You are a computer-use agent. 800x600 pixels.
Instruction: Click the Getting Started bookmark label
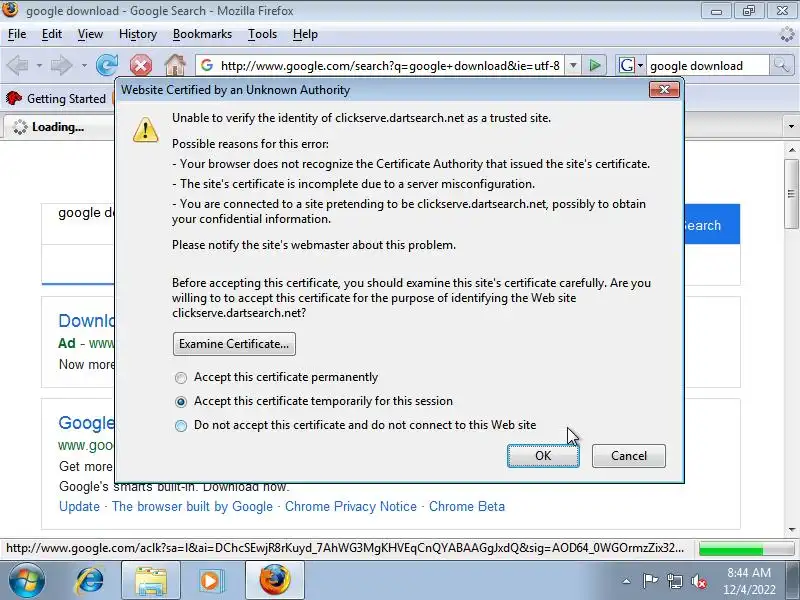tap(66, 98)
